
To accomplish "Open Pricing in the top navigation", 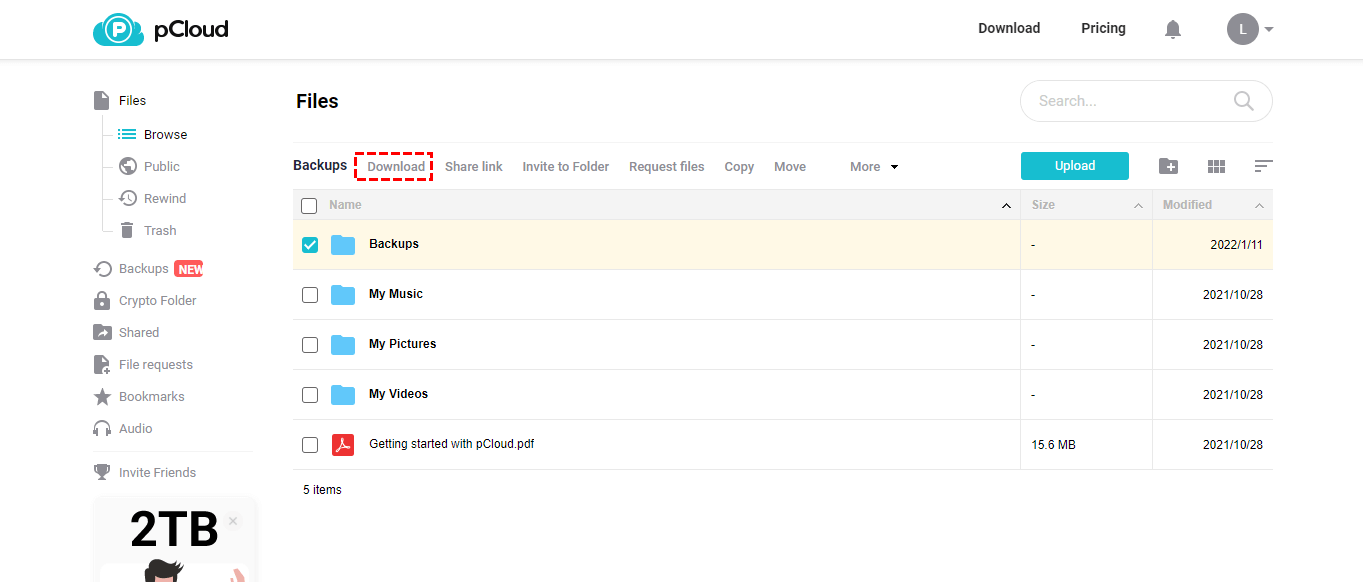I will (1103, 28).
